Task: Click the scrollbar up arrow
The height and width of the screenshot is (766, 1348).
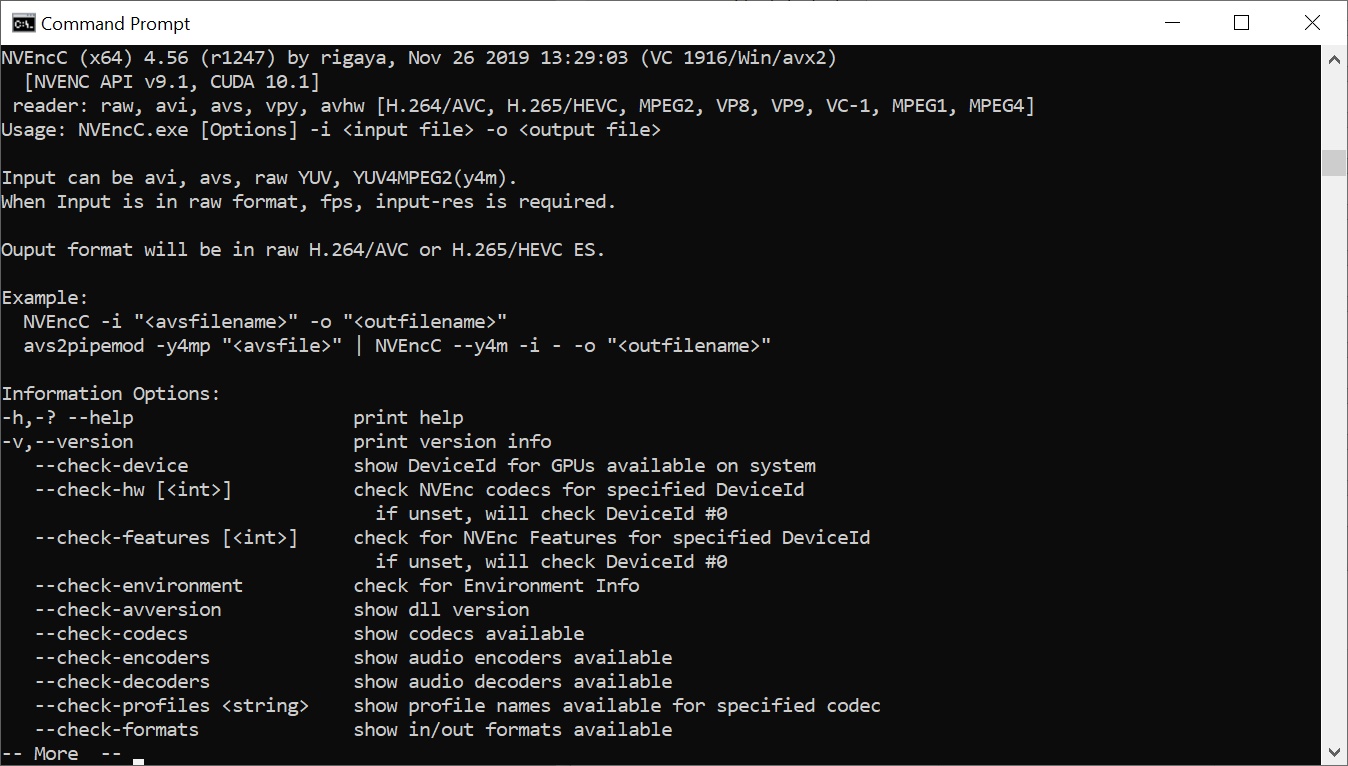Action: click(1334, 59)
